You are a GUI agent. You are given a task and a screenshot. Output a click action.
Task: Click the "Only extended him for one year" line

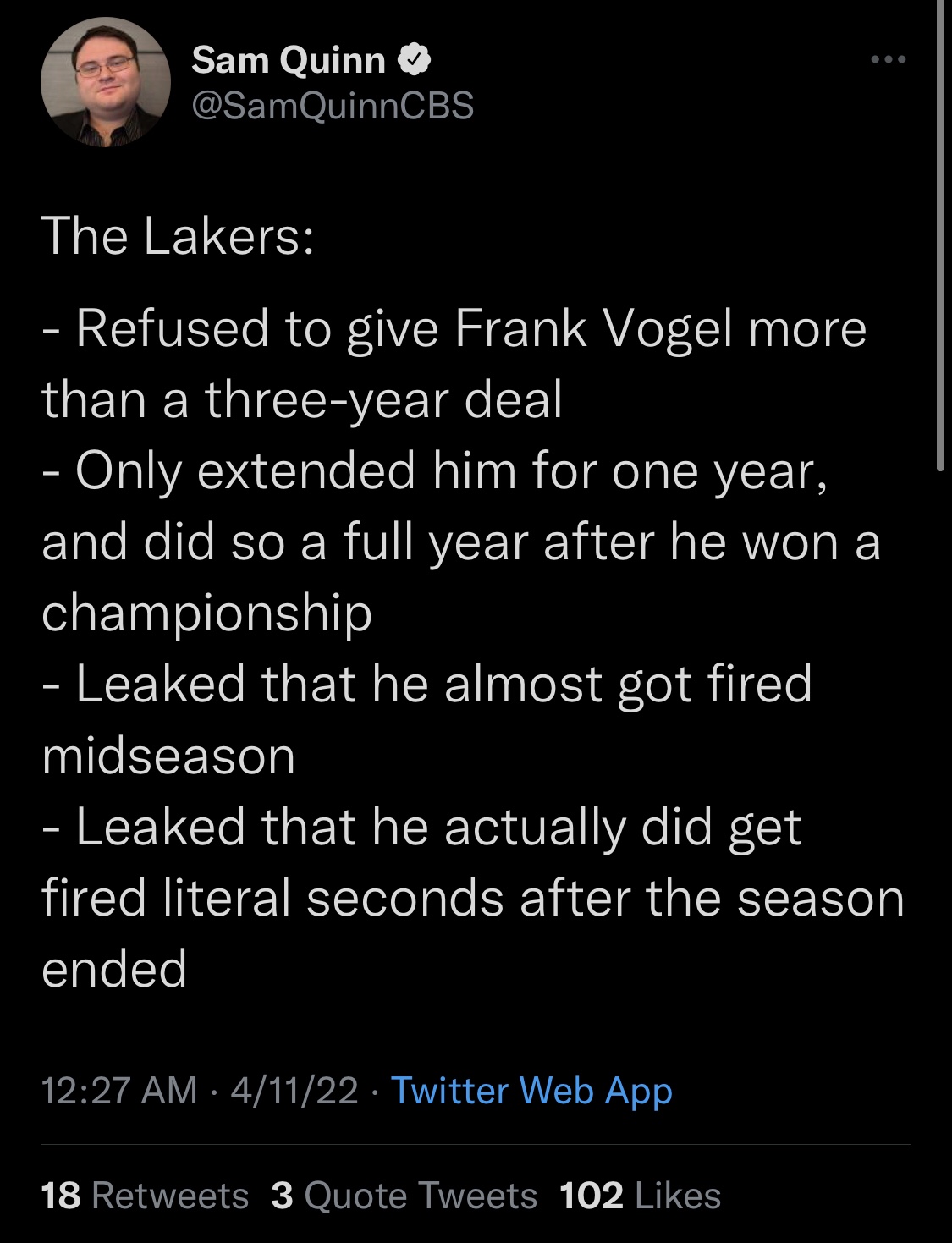[x=450, y=470]
